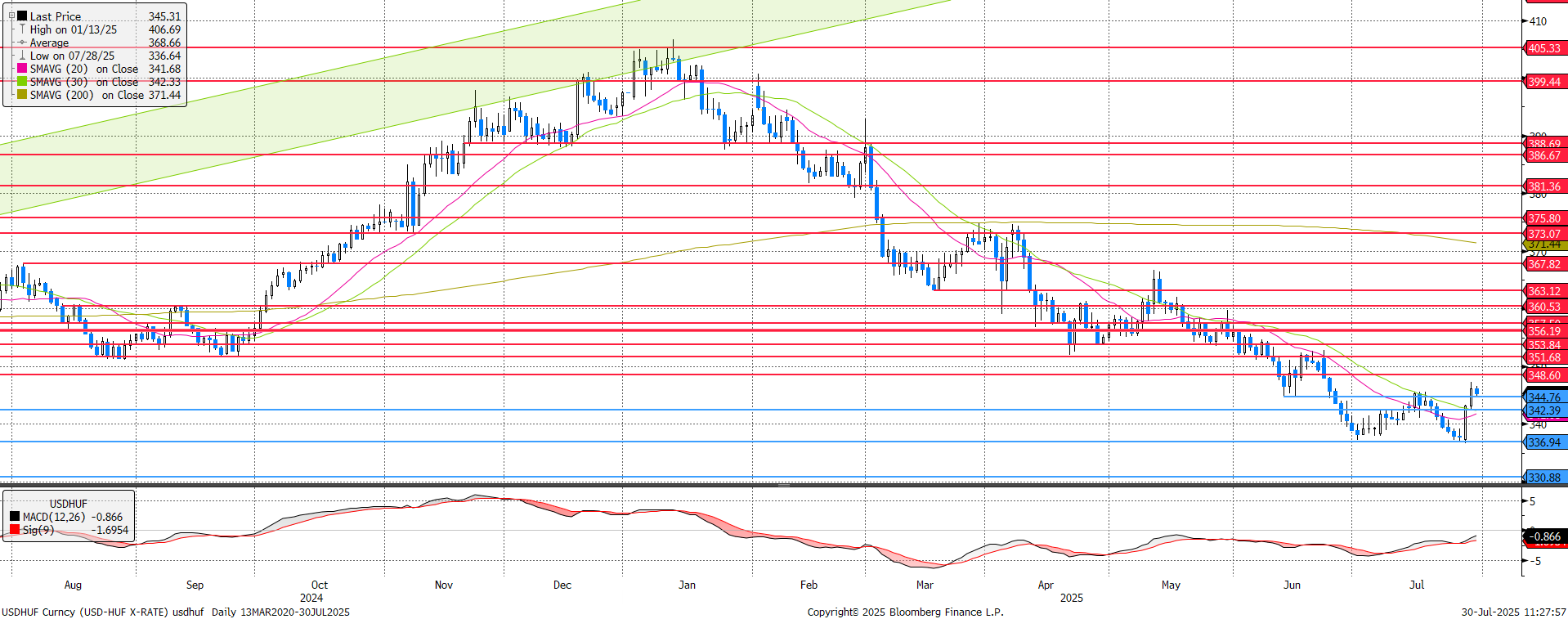This screenshot has height=619, width=1568.
Task: Click the Jul label on time axis
Action: click(1417, 585)
